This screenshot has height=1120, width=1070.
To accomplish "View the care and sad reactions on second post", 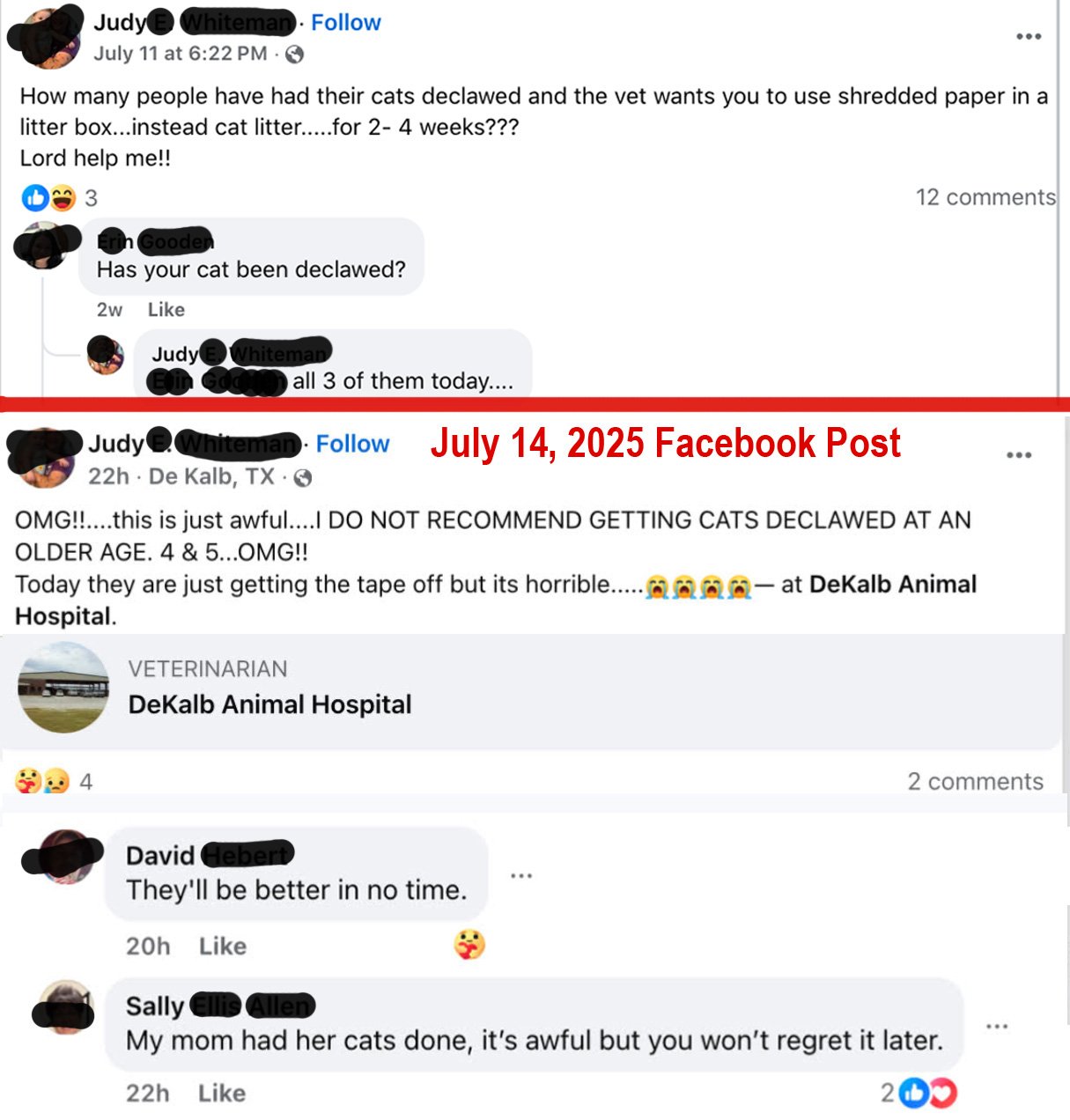I will click(42, 781).
